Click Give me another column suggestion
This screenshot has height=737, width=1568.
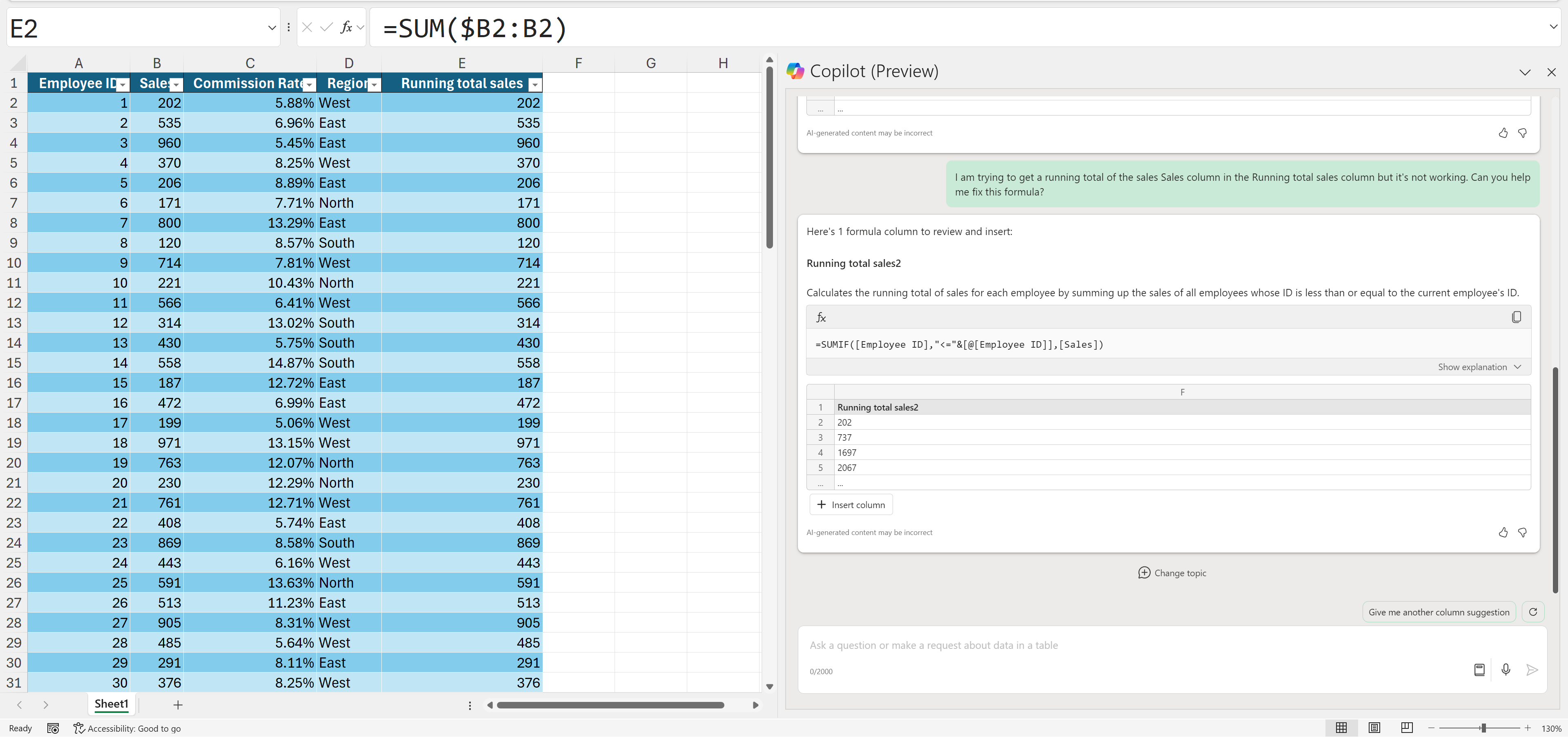coord(1438,612)
